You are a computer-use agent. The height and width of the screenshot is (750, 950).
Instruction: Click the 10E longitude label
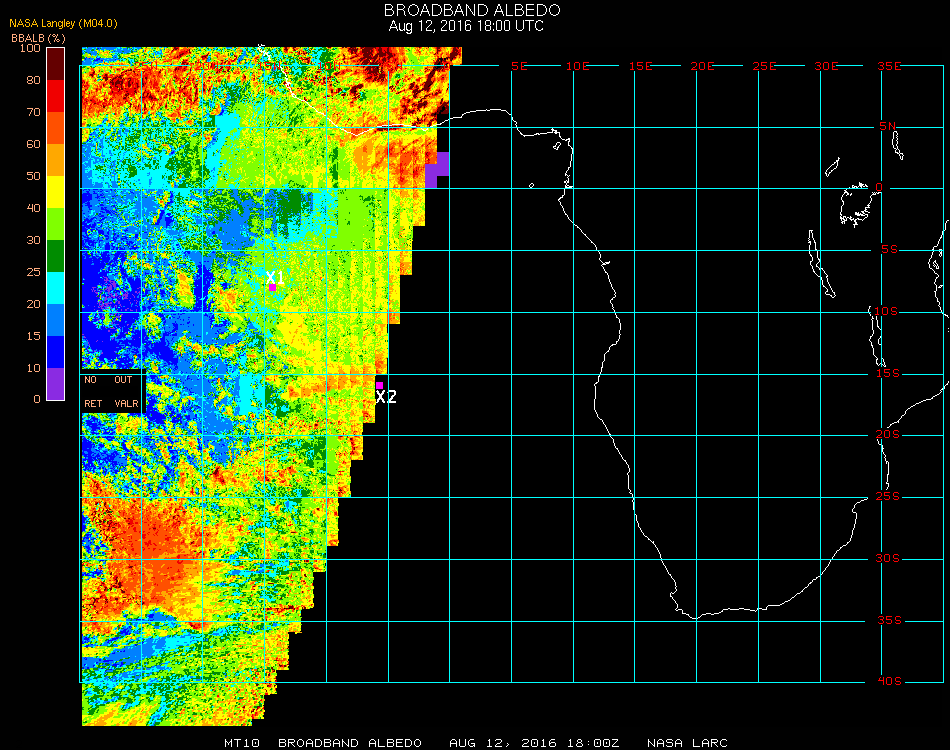[577, 66]
